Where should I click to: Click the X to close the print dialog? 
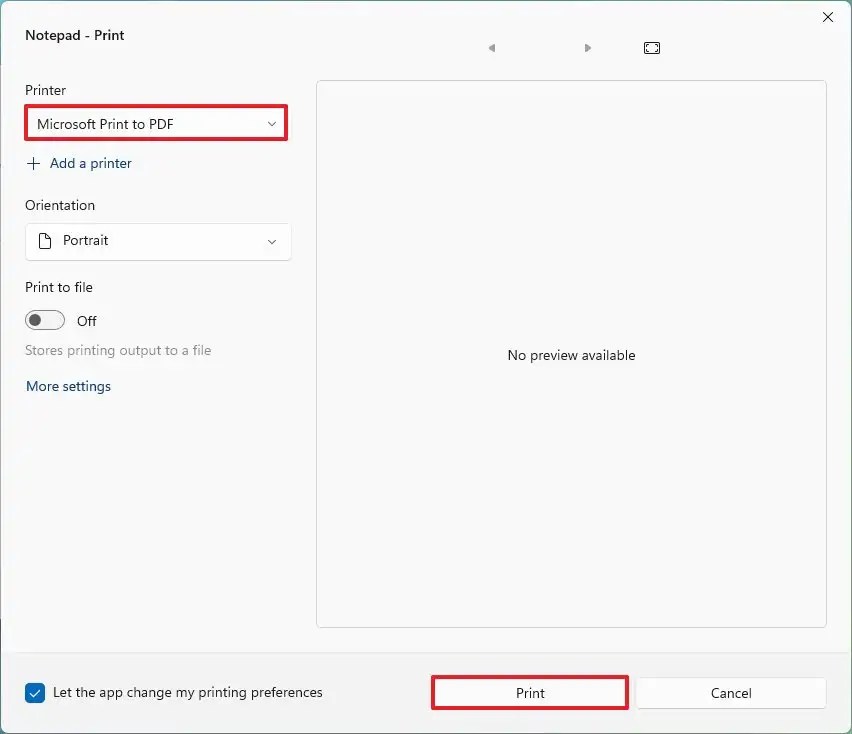(x=827, y=17)
